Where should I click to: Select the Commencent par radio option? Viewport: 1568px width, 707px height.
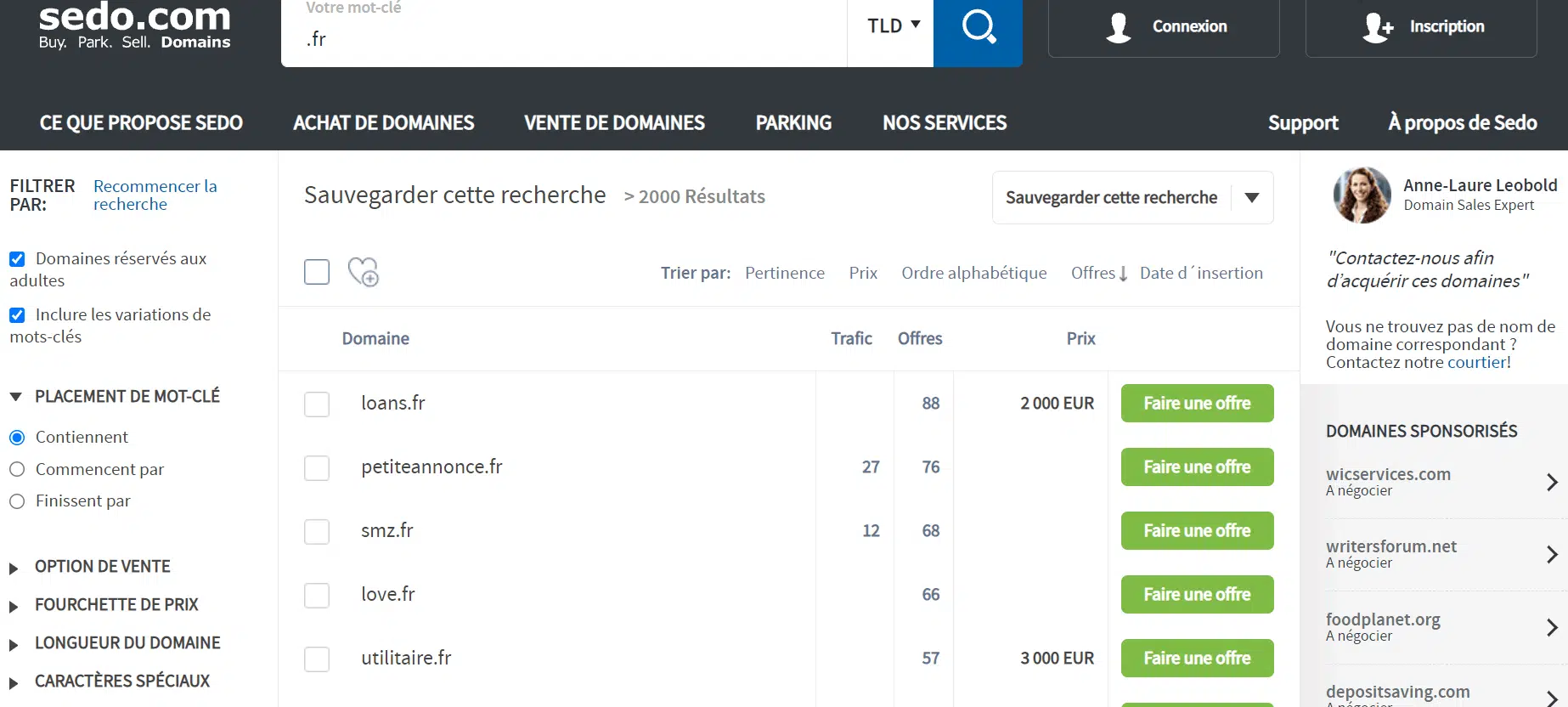point(17,469)
